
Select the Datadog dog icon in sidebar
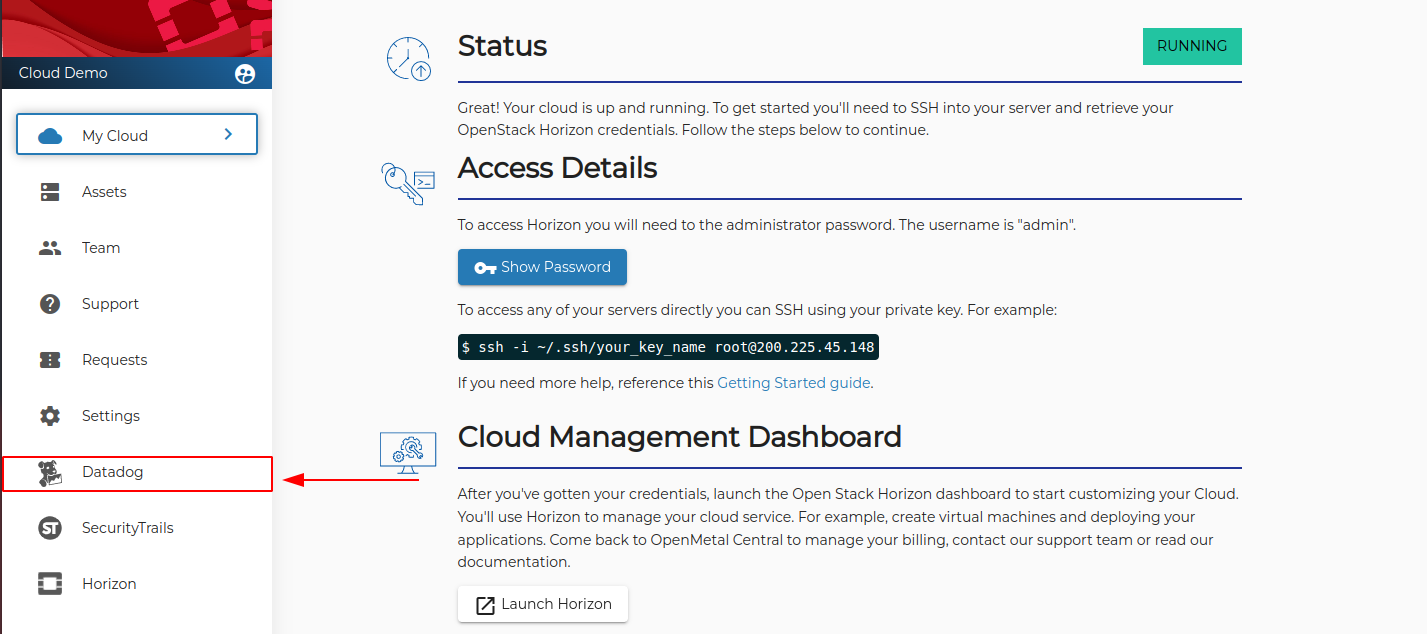pyautogui.click(x=49, y=471)
